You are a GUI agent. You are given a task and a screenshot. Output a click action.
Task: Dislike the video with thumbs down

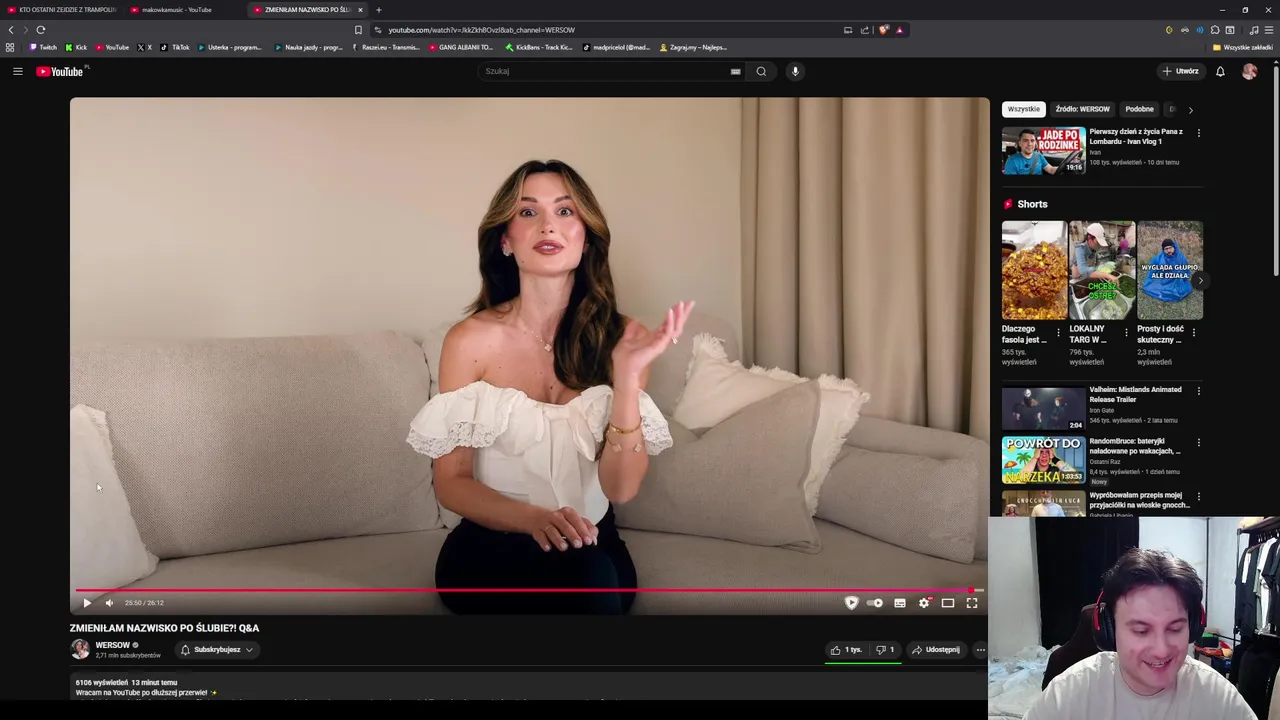[885, 650]
